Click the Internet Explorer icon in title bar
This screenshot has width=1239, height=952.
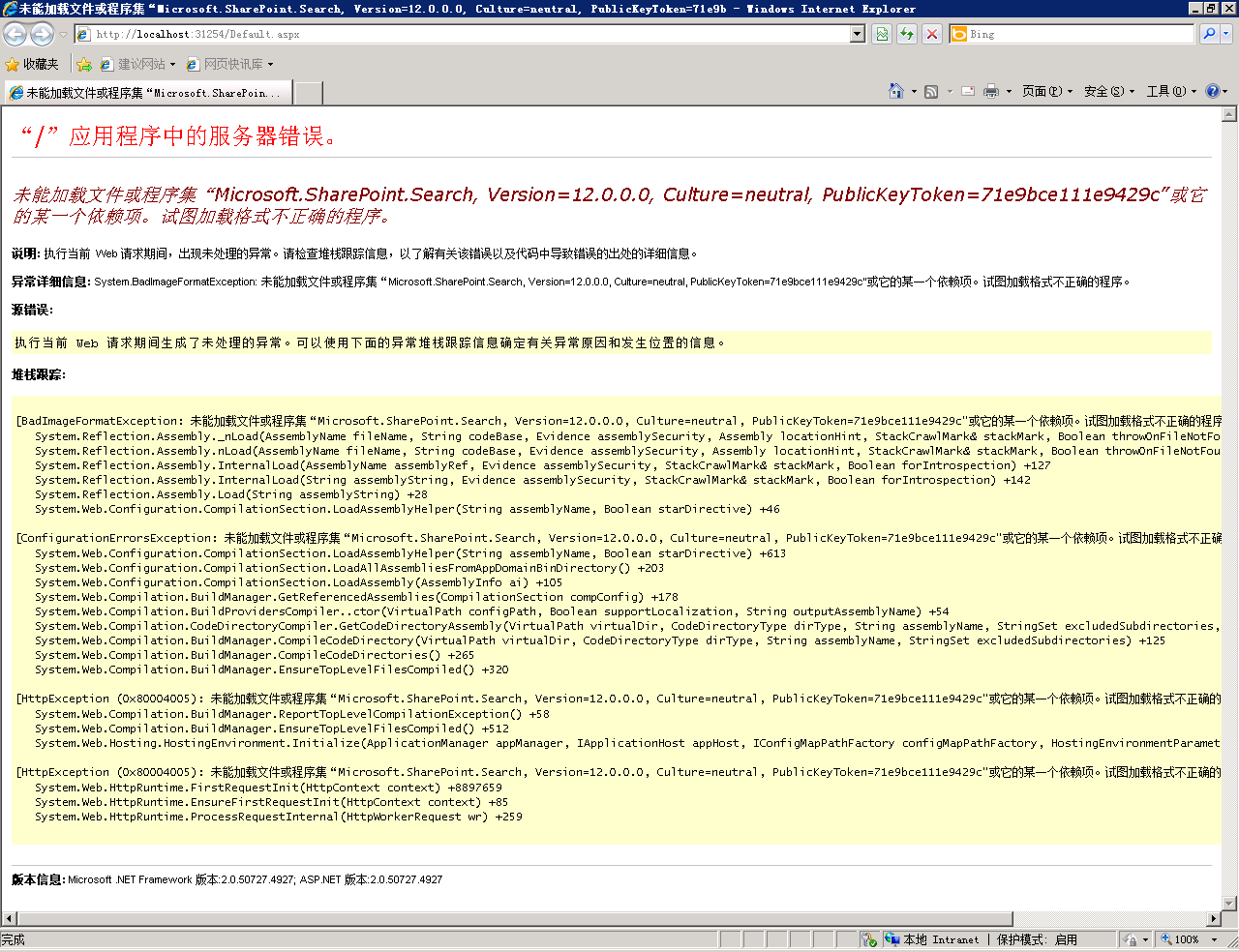tap(10, 9)
